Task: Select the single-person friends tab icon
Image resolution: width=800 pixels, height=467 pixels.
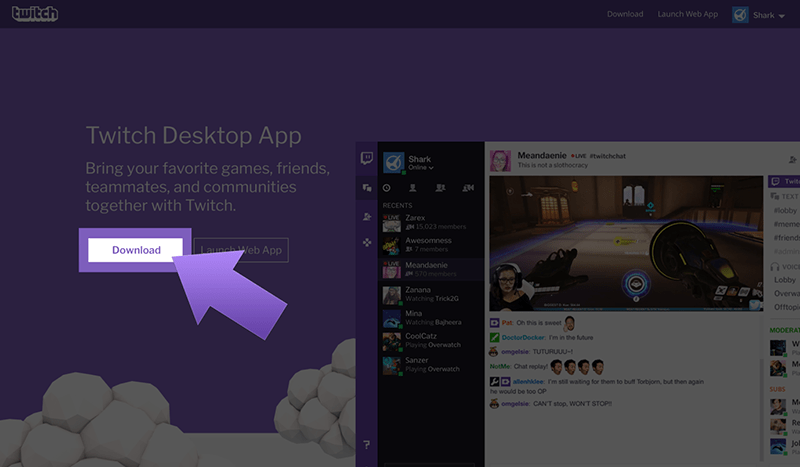Action: click(x=413, y=188)
